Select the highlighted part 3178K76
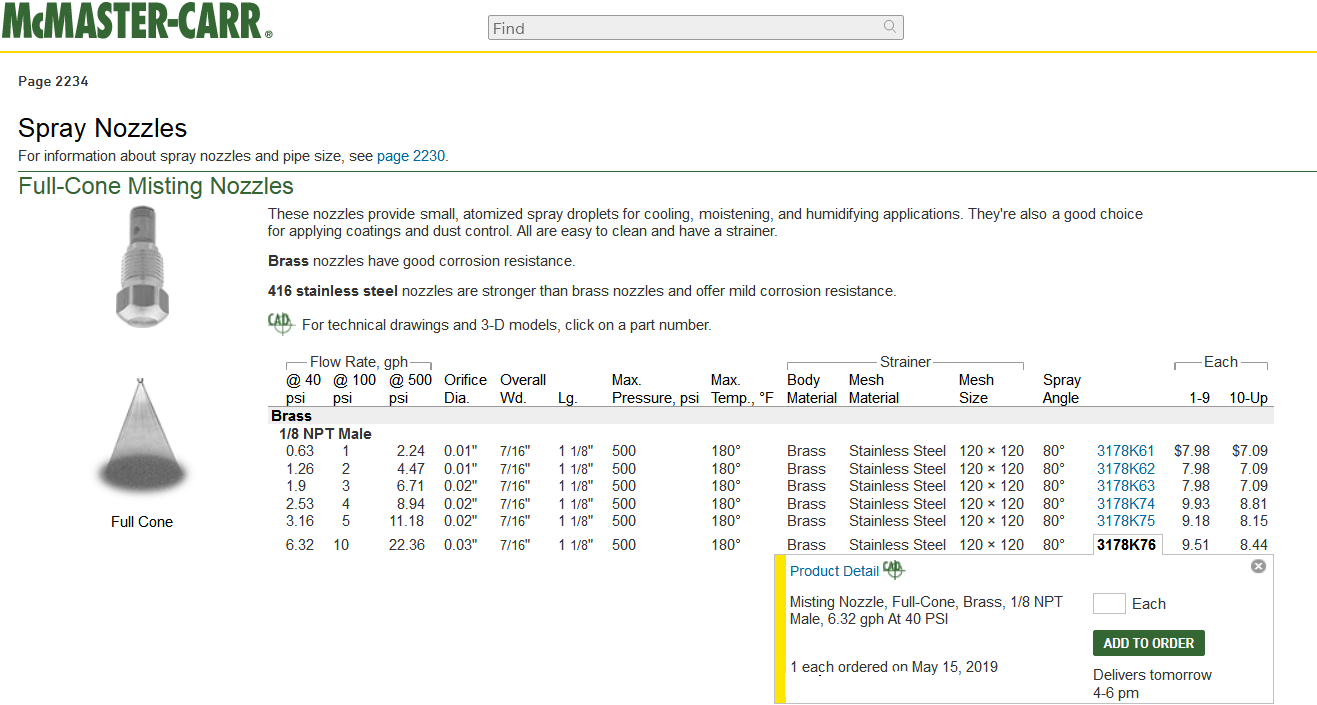 click(x=1126, y=545)
